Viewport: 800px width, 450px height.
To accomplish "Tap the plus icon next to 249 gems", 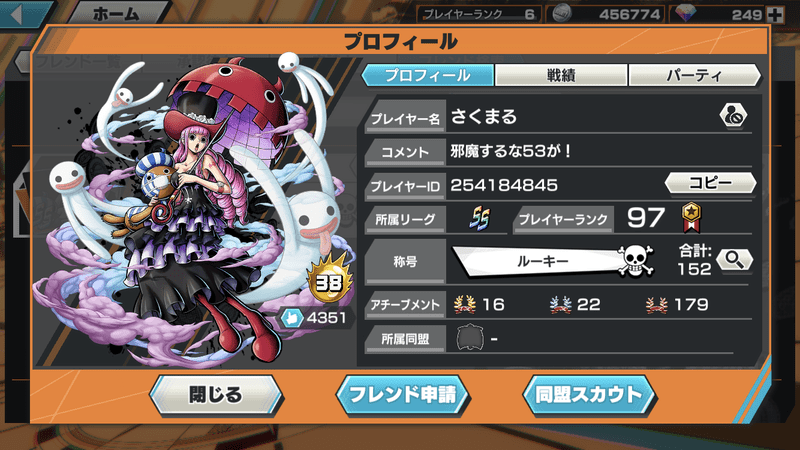I will [775, 14].
